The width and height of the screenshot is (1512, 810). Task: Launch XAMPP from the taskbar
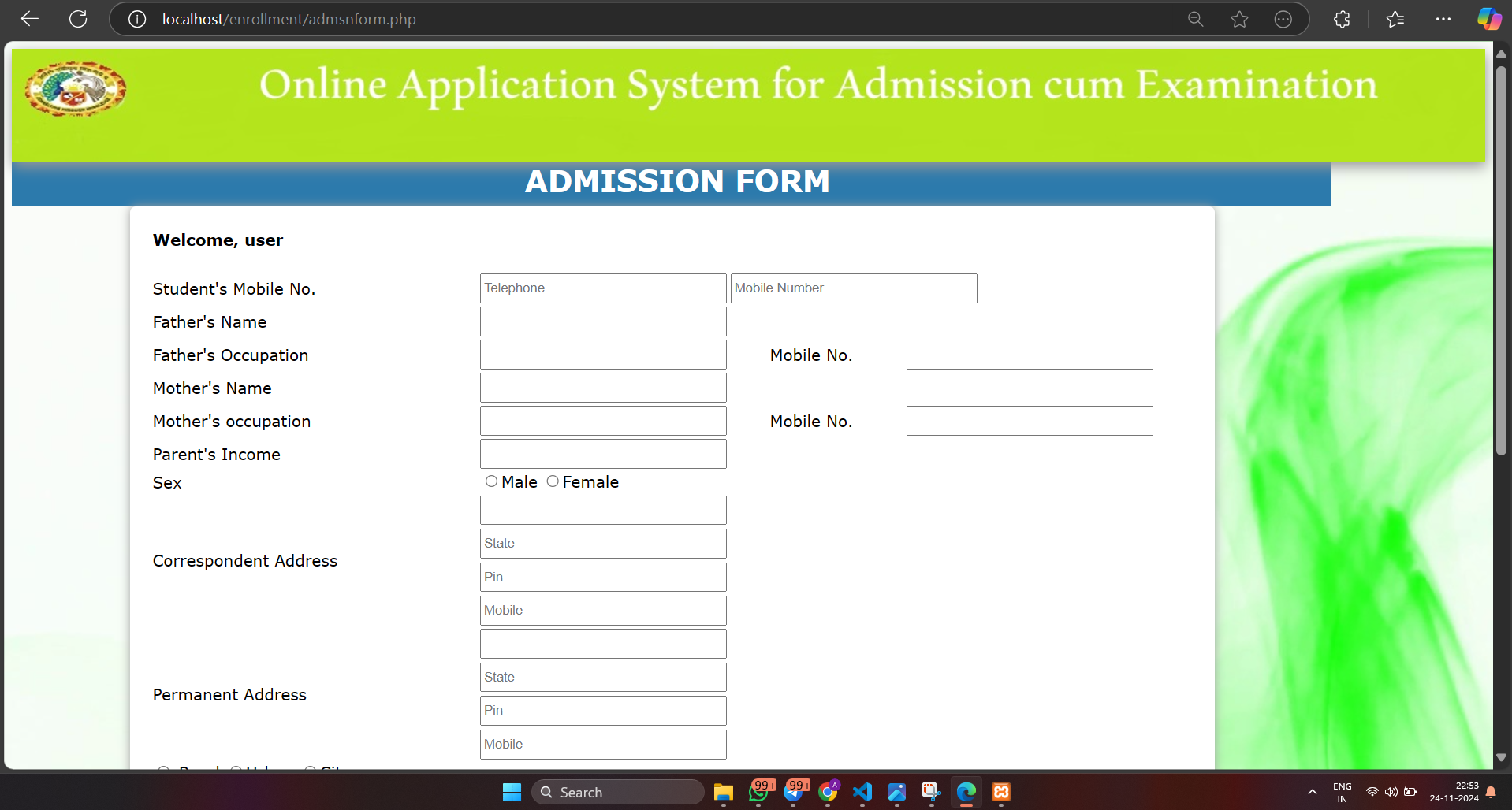click(x=1000, y=792)
